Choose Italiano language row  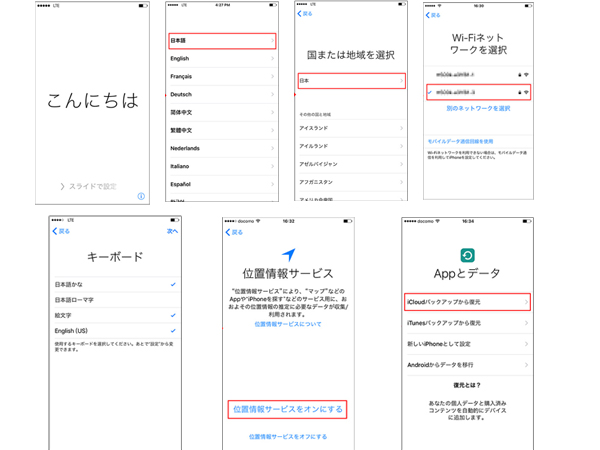click(x=222, y=166)
